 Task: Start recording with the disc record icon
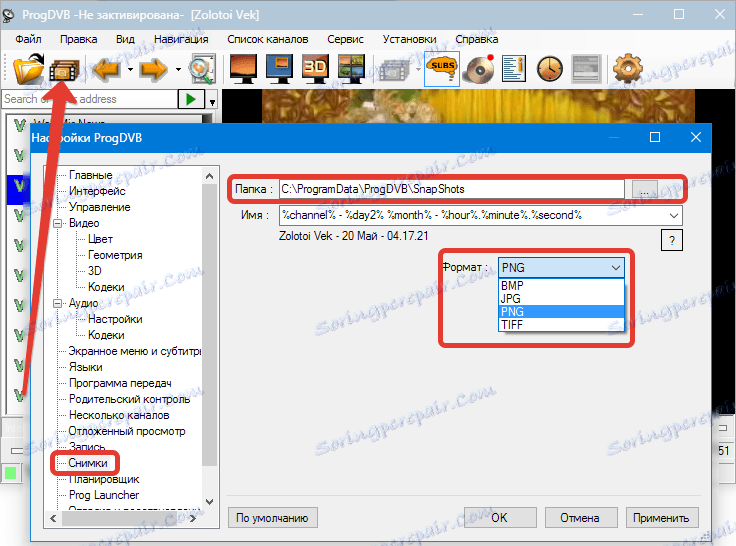(479, 69)
